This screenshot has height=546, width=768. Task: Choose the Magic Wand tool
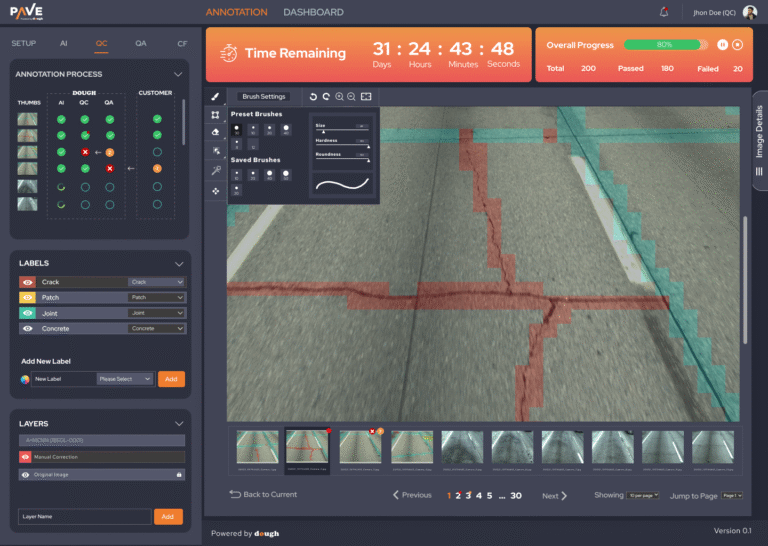pyautogui.click(x=216, y=170)
